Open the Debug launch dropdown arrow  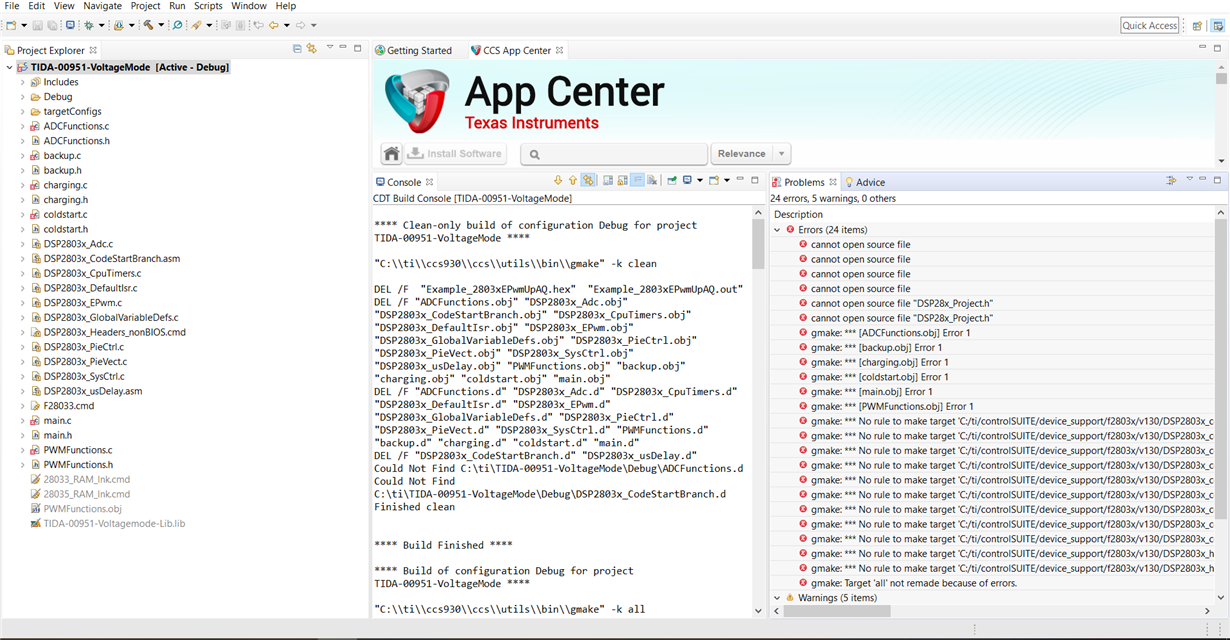[101, 25]
